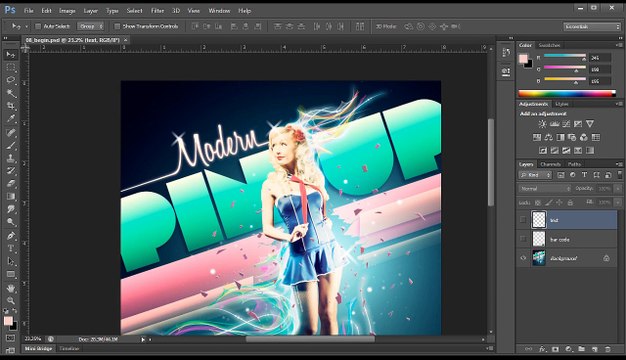Select the Hand tool

[11, 288]
